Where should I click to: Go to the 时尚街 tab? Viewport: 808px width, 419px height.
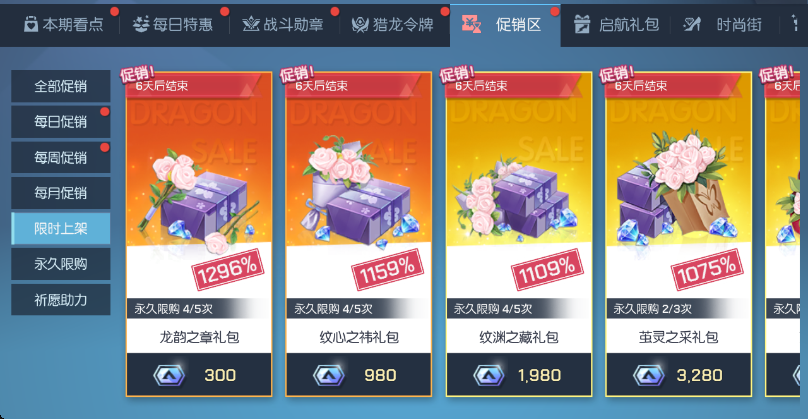(723, 24)
